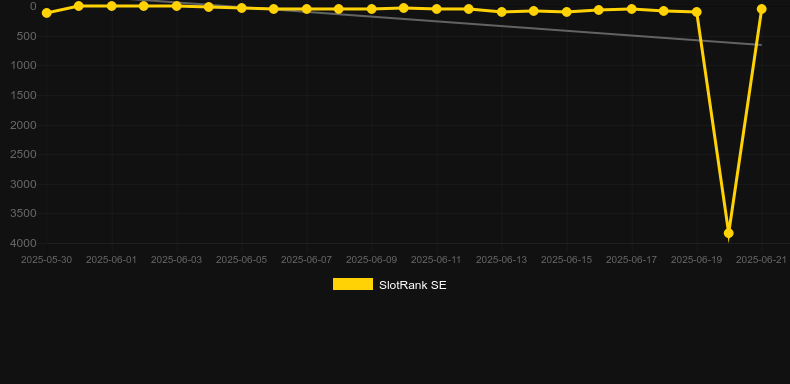Click the 2025-05-30 x-axis date label
The width and height of the screenshot is (790, 384).
(x=46, y=260)
